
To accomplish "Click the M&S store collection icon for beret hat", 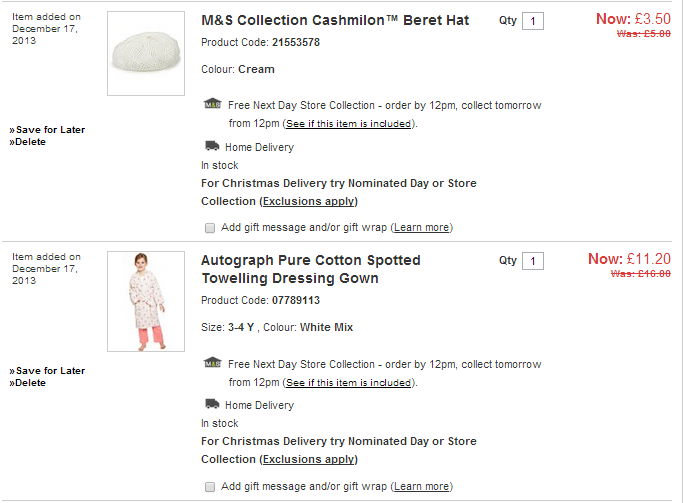I will [x=212, y=104].
